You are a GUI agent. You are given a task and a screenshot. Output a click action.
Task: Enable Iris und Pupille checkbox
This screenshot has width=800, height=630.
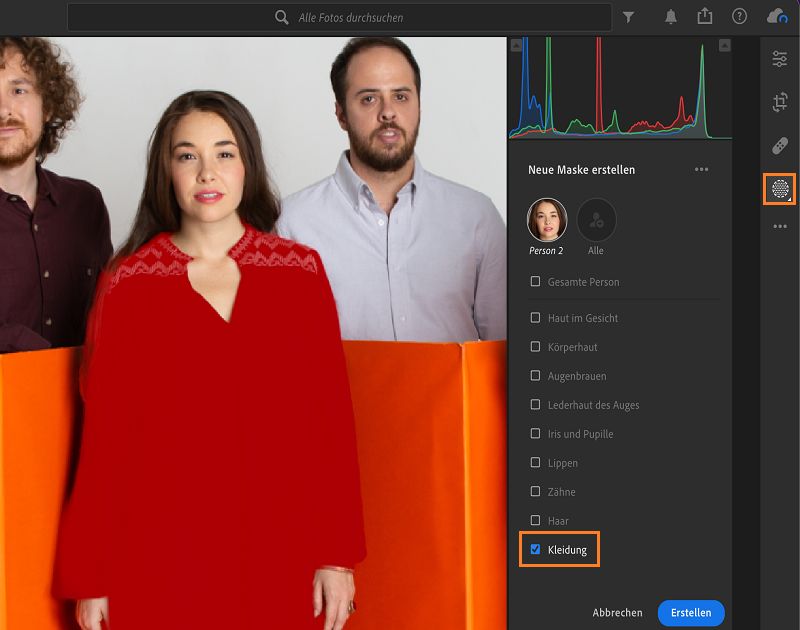click(535, 434)
